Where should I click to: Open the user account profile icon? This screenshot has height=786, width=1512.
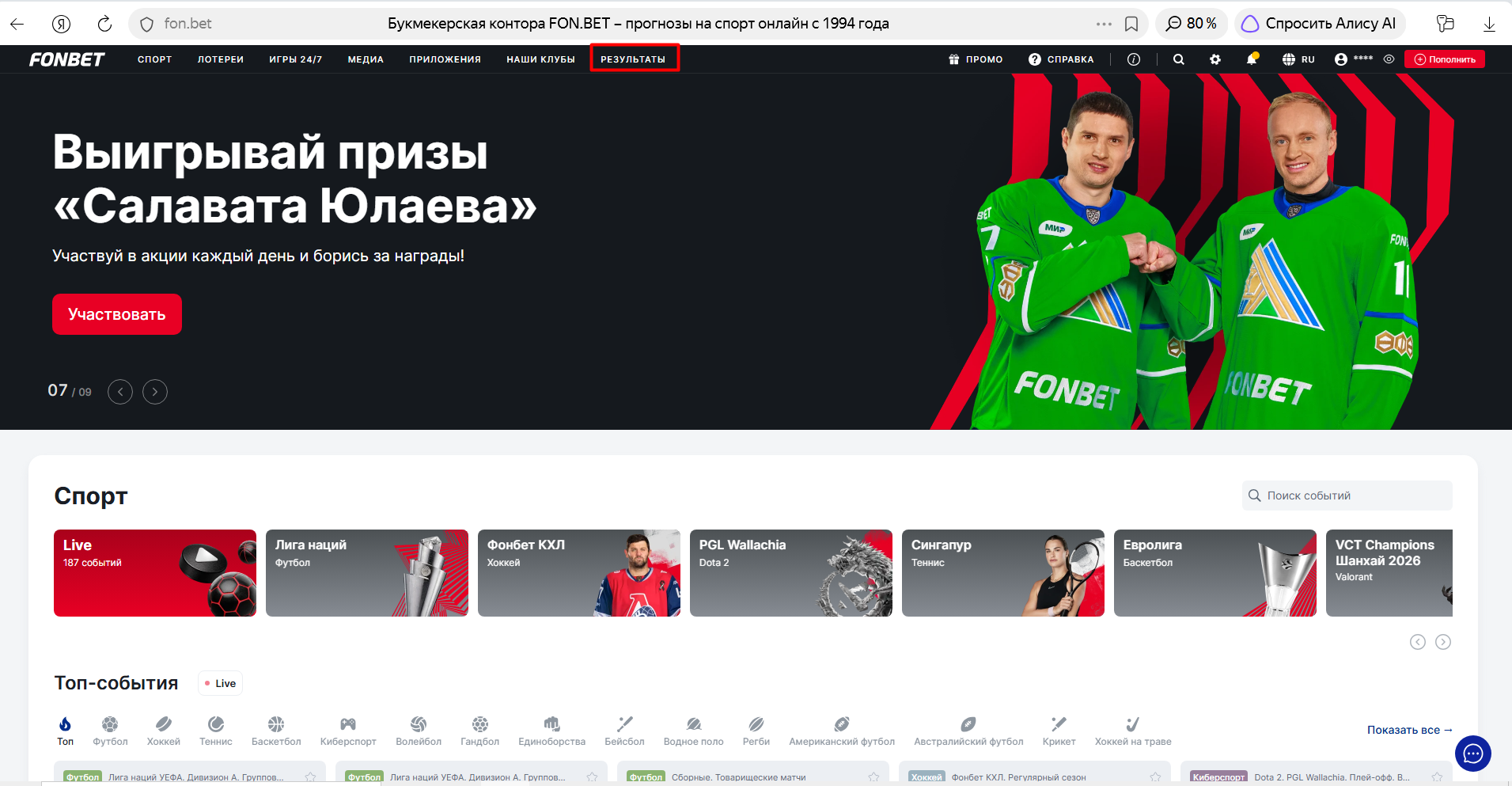pyautogui.click(x=1341, y=59)
